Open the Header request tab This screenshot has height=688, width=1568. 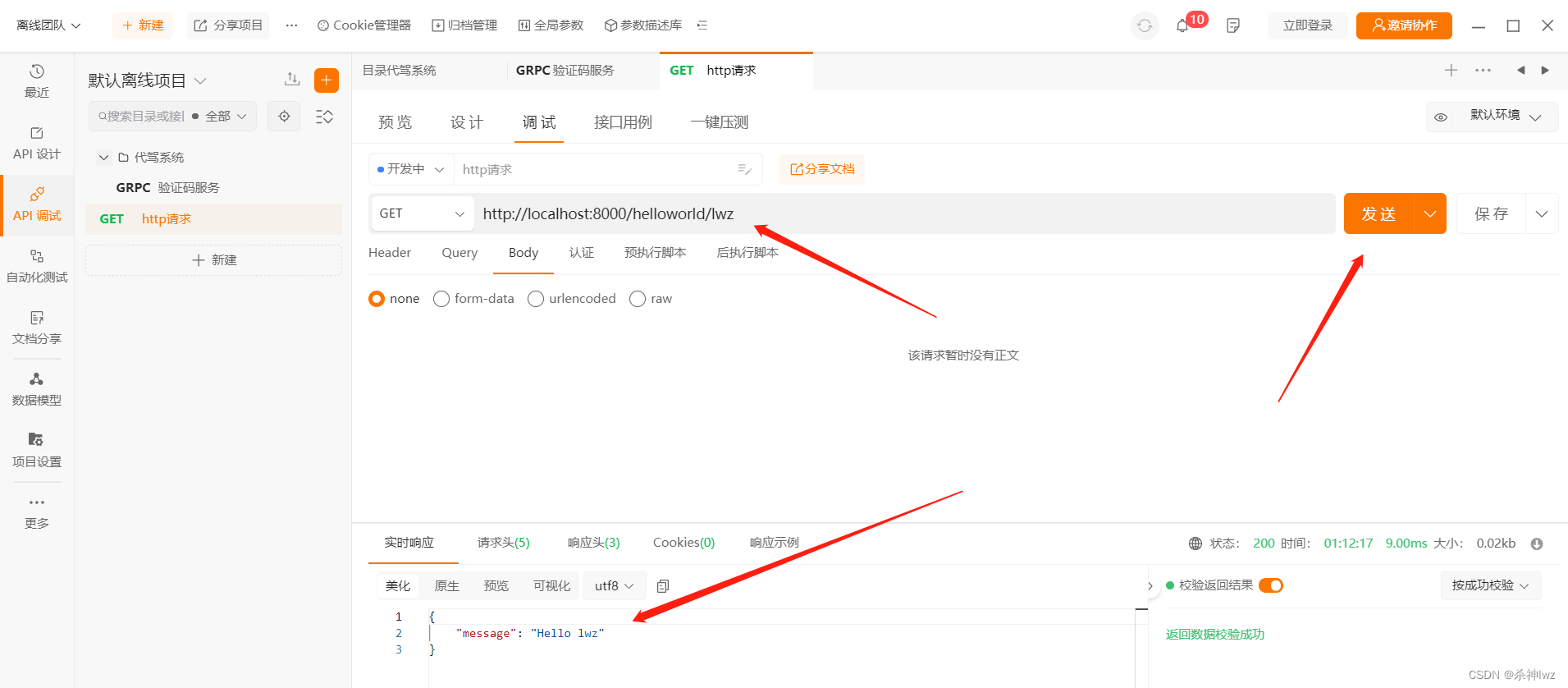click(x=390, y=253)
